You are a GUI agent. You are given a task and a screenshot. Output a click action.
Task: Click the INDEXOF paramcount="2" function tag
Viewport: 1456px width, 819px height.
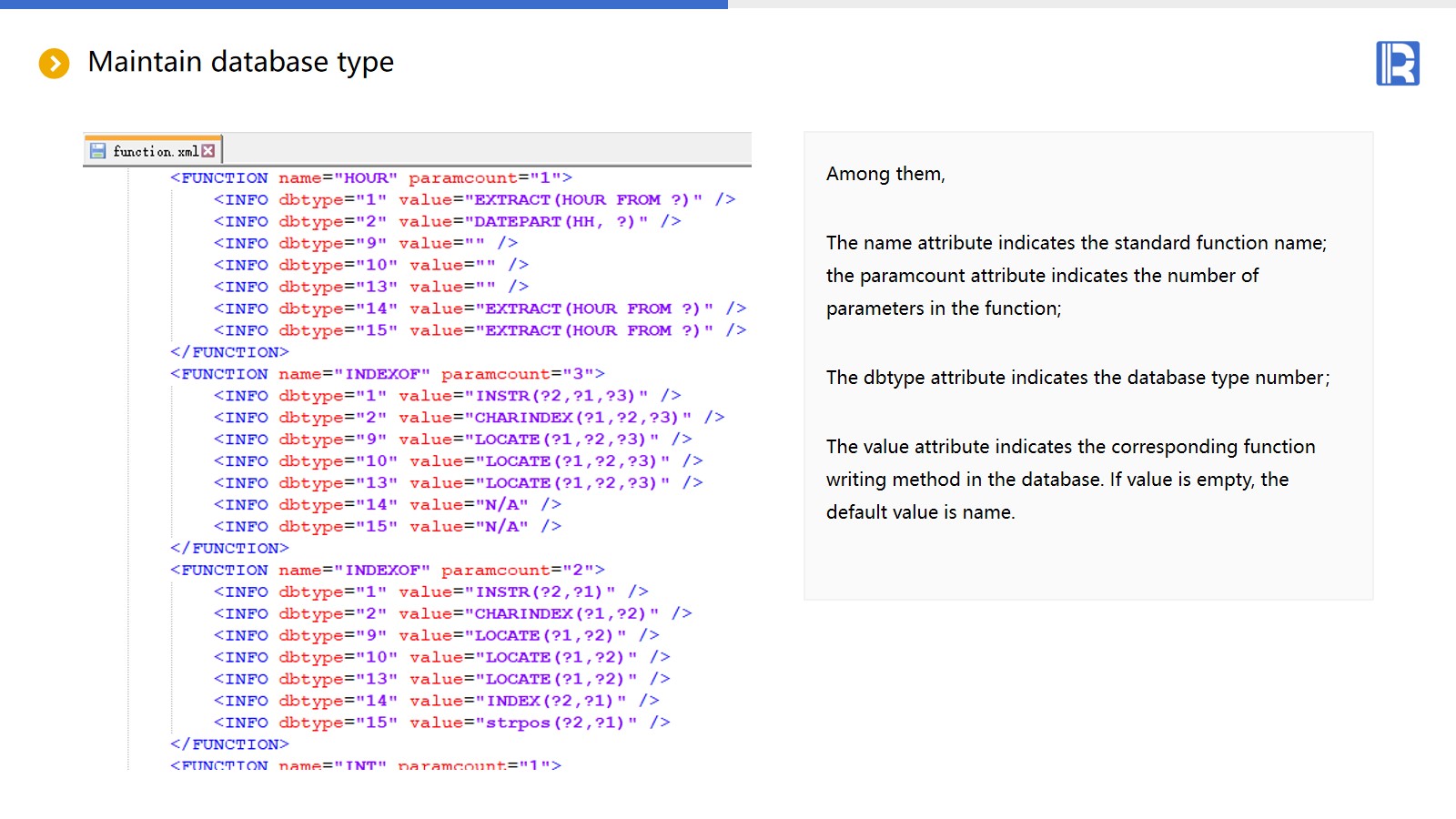pyautogui.click(x=387, y=571)
